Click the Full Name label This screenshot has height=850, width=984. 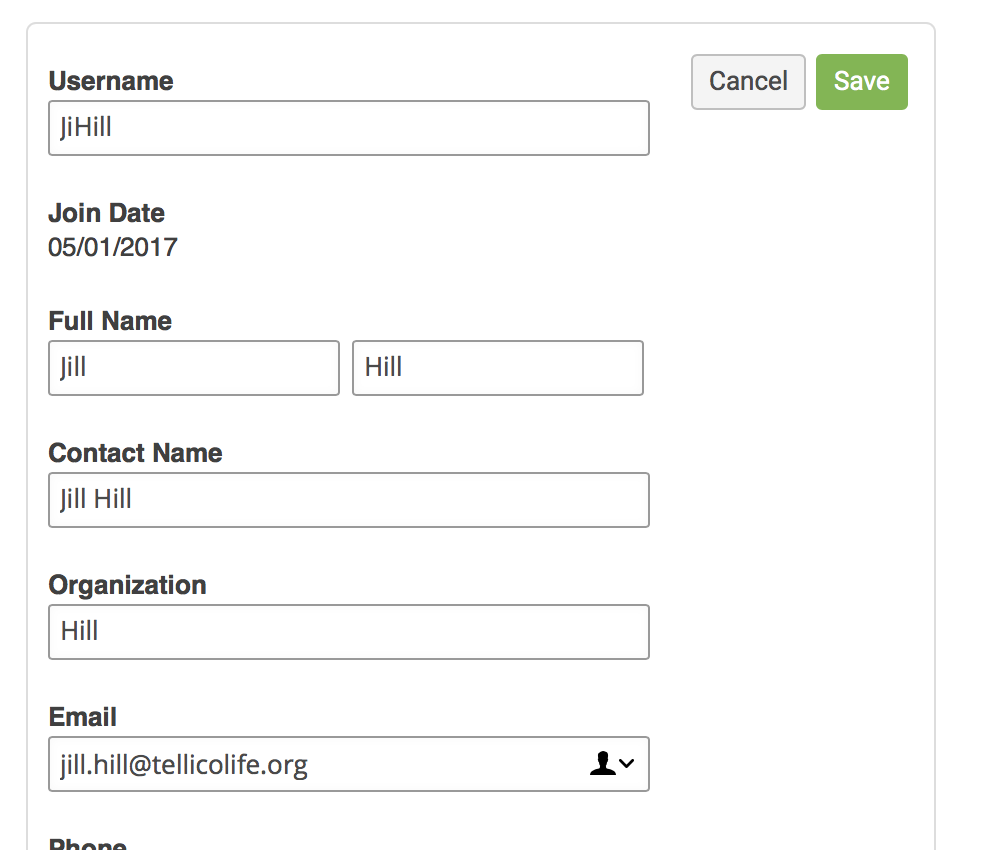tap(110, 321)
